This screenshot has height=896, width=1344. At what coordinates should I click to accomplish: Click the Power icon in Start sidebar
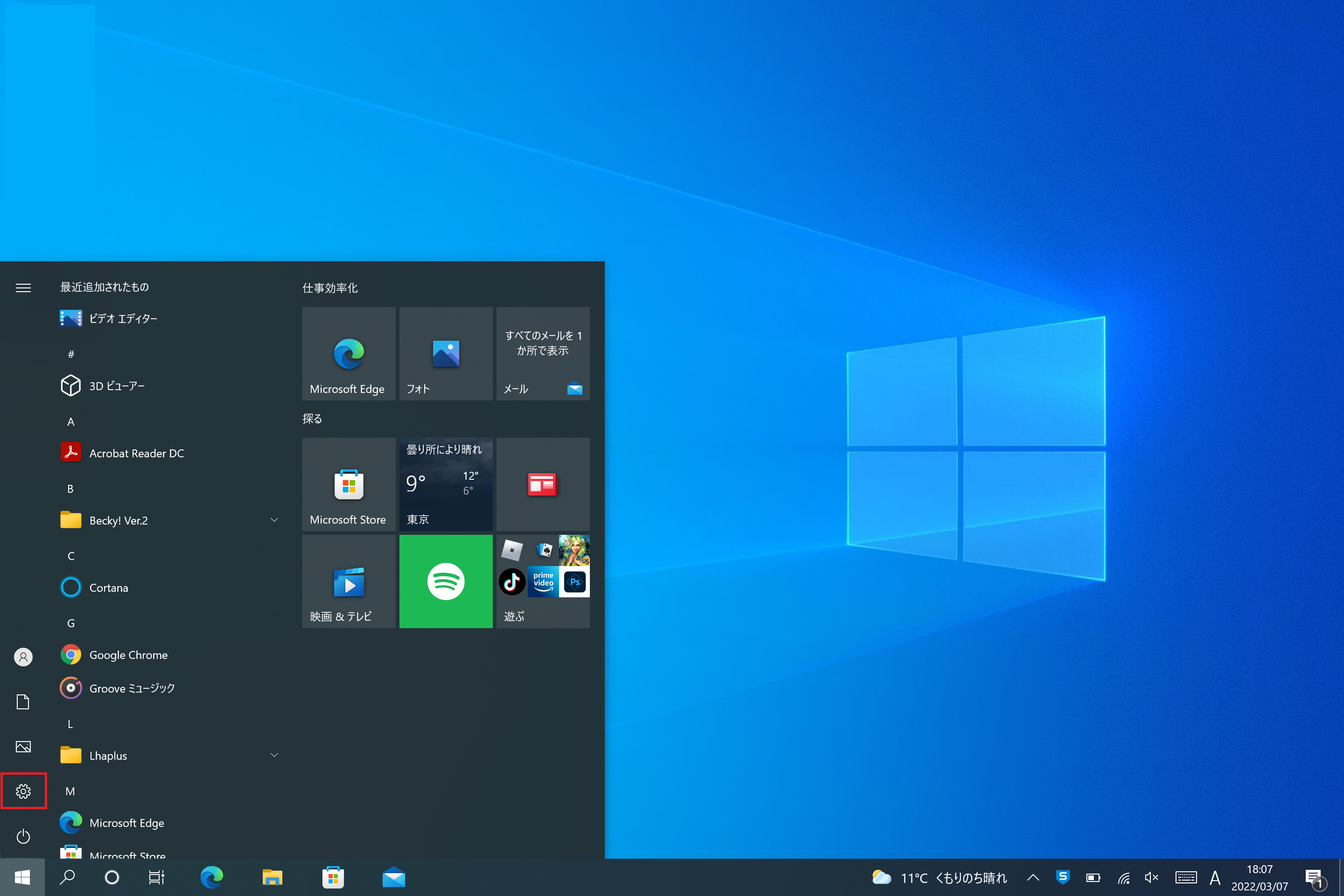[x=23, y=837]
